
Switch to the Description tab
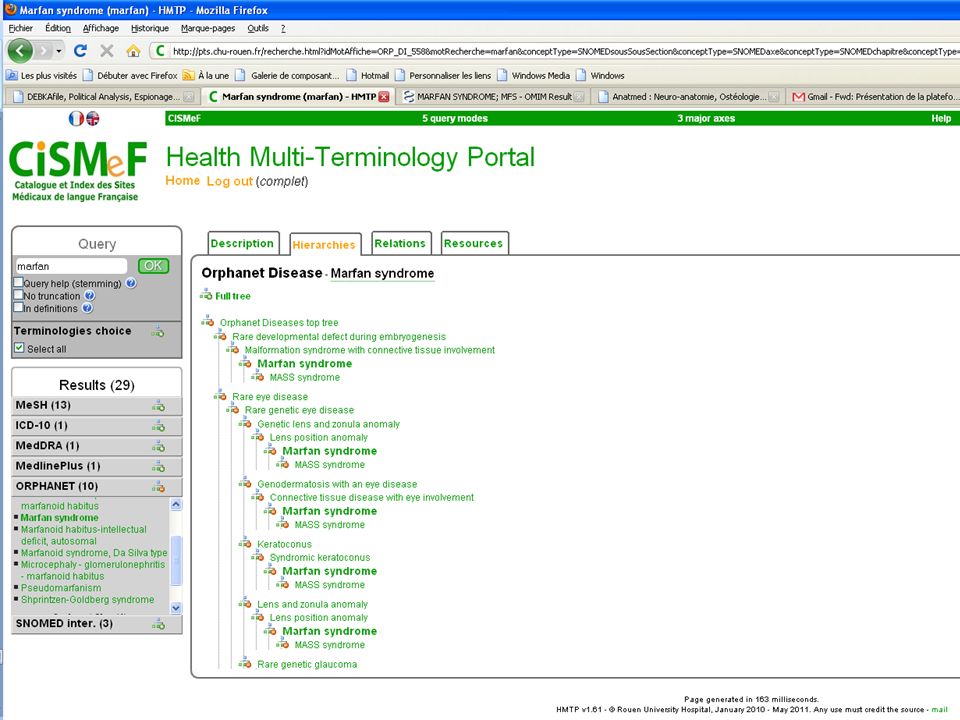pyautogui.click(x=243, y=243)
